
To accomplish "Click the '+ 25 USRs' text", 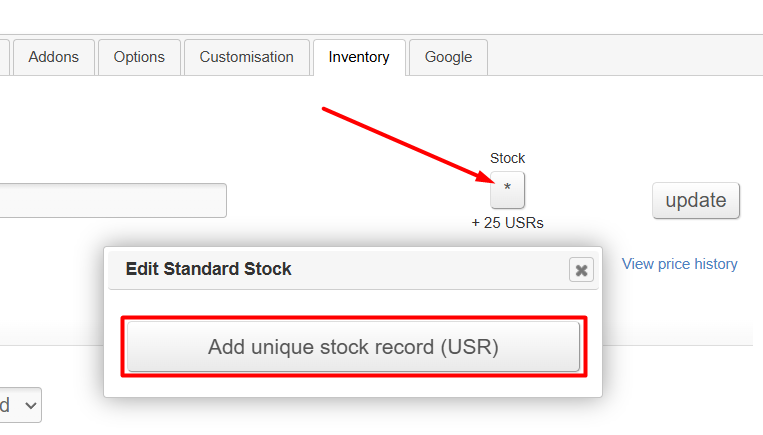I will point(507,223).
